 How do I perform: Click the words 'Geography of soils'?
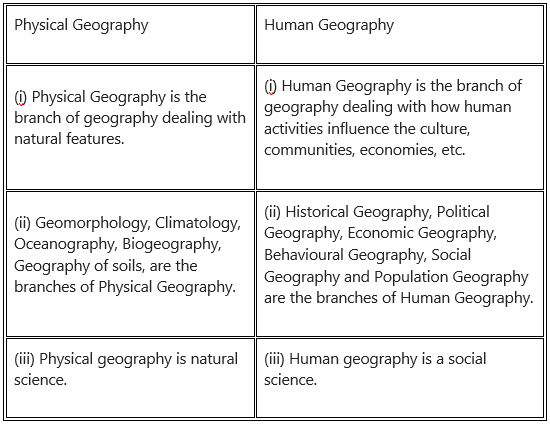point(79,266)
